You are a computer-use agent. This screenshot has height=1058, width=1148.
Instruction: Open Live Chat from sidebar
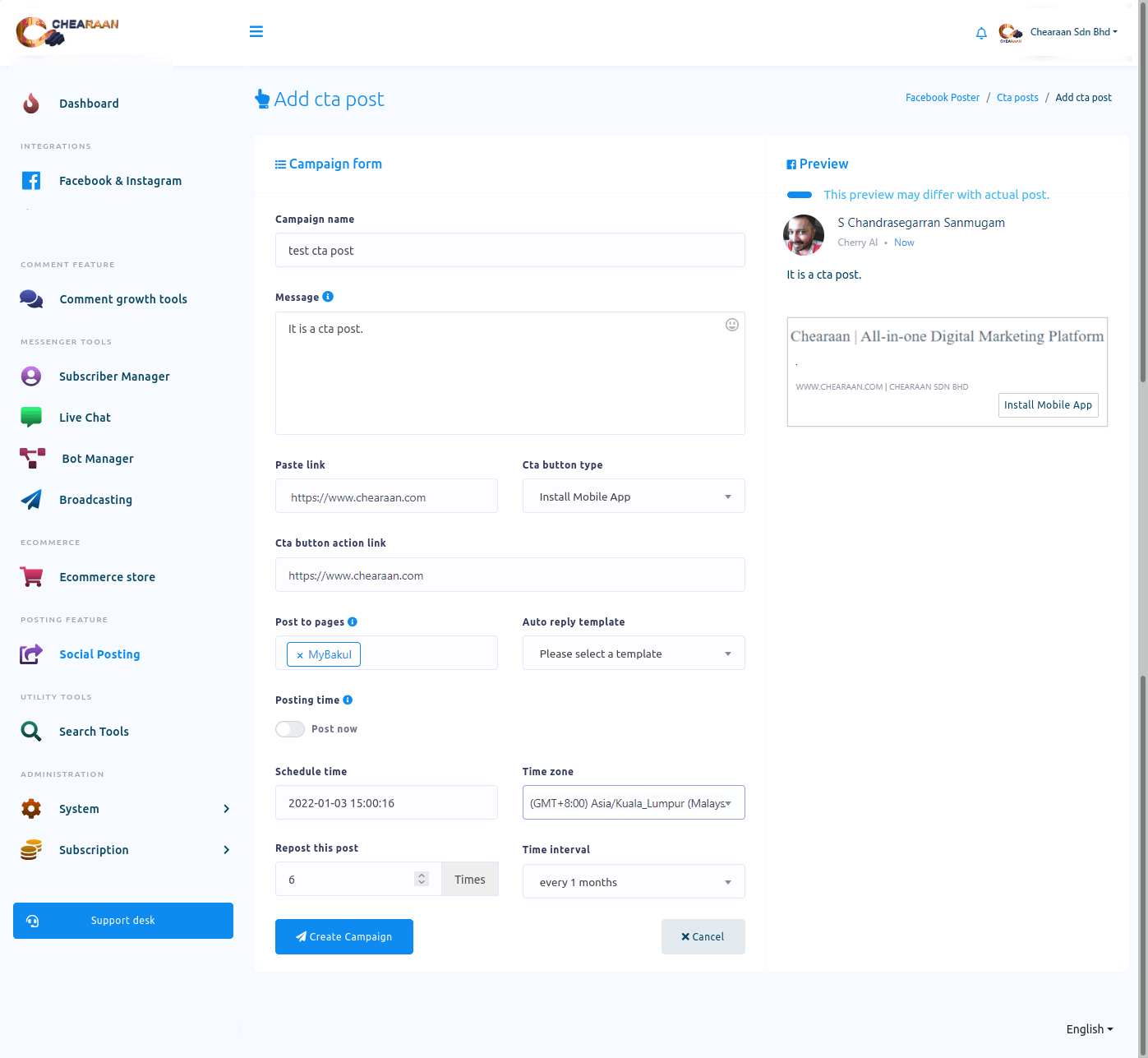85,418
